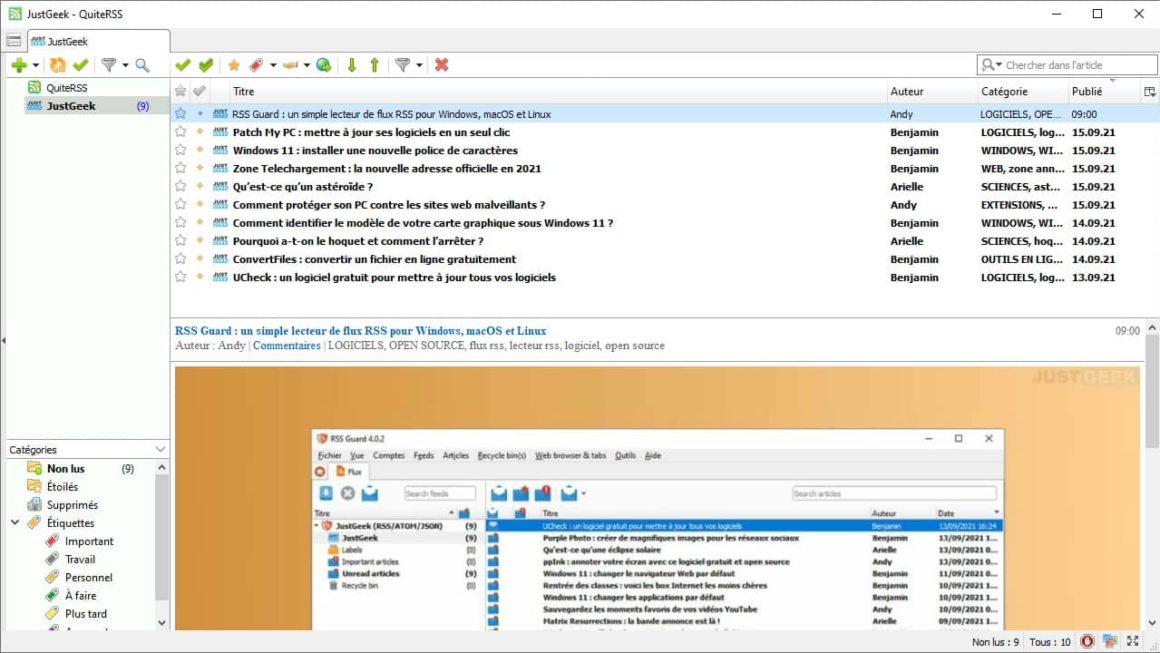Star the Windows 11 police de caractères article
This screenshot has width=1160, height=653.
coord(181,150)
